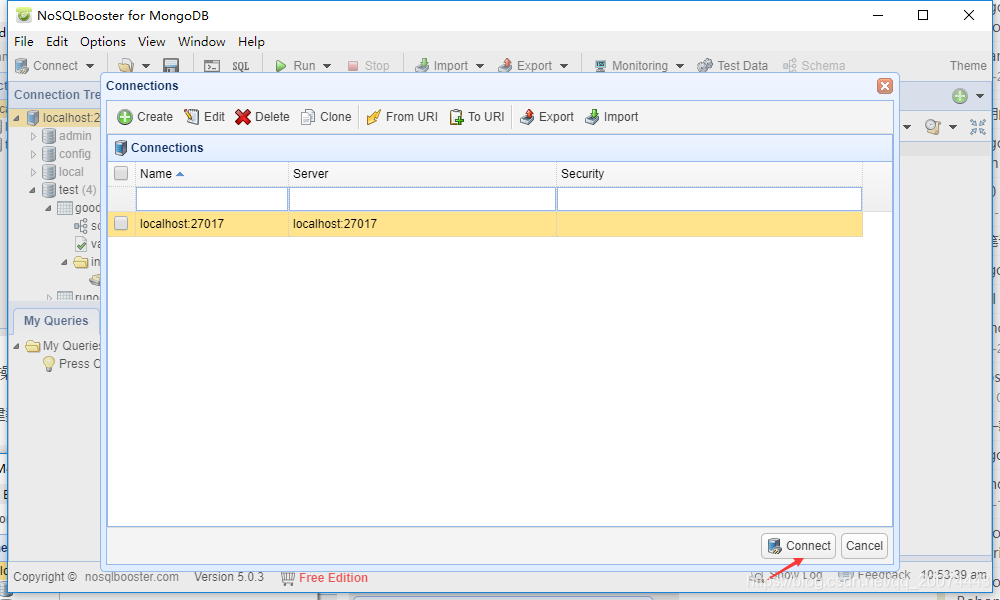Click the Stop button
The height and width of the screenshot is (600, 1000).
point(369,66)
